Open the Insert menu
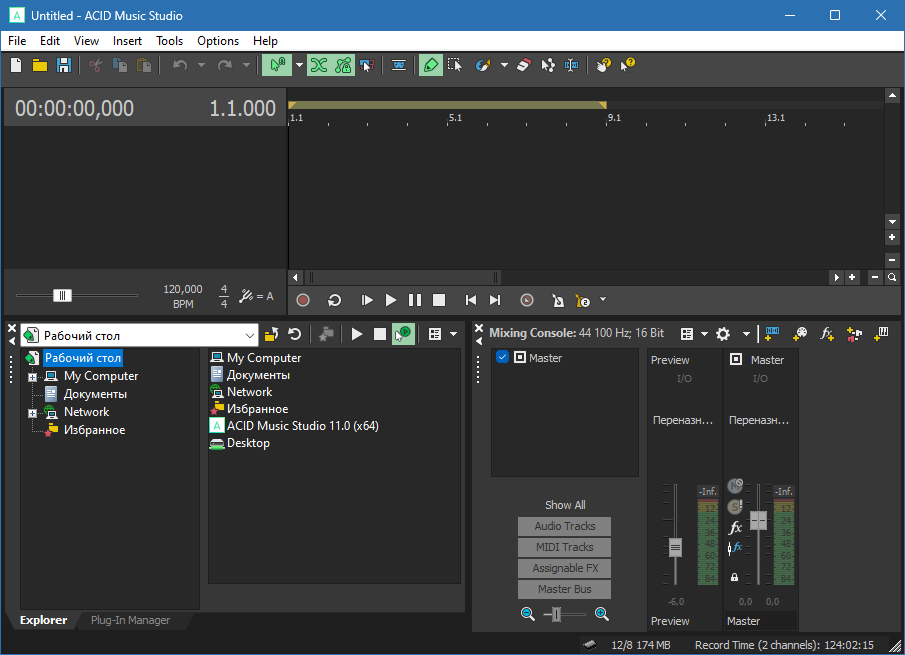905x655 pixels. point(127,41)
